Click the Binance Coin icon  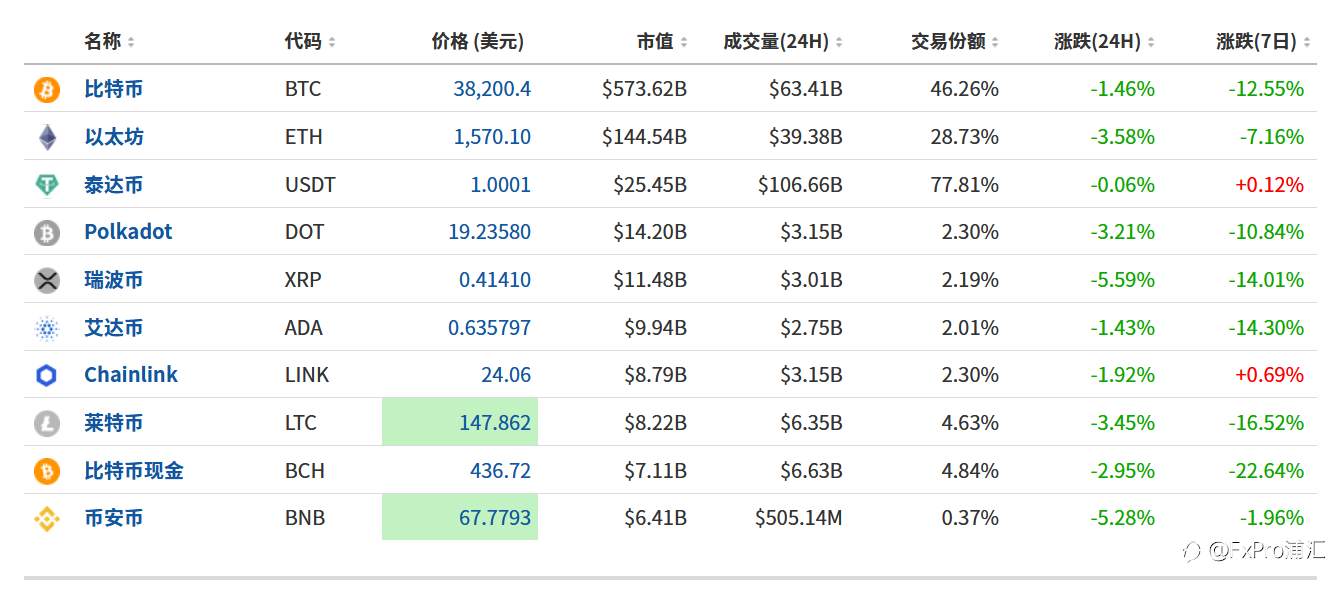47,519
